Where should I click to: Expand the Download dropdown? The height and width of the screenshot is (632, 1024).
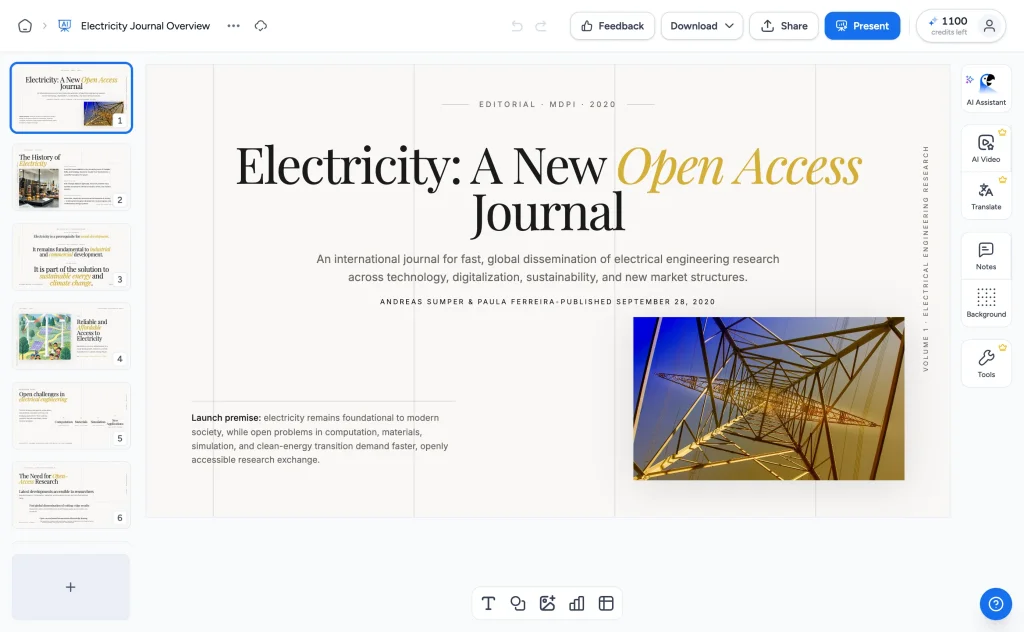point(701,26)
